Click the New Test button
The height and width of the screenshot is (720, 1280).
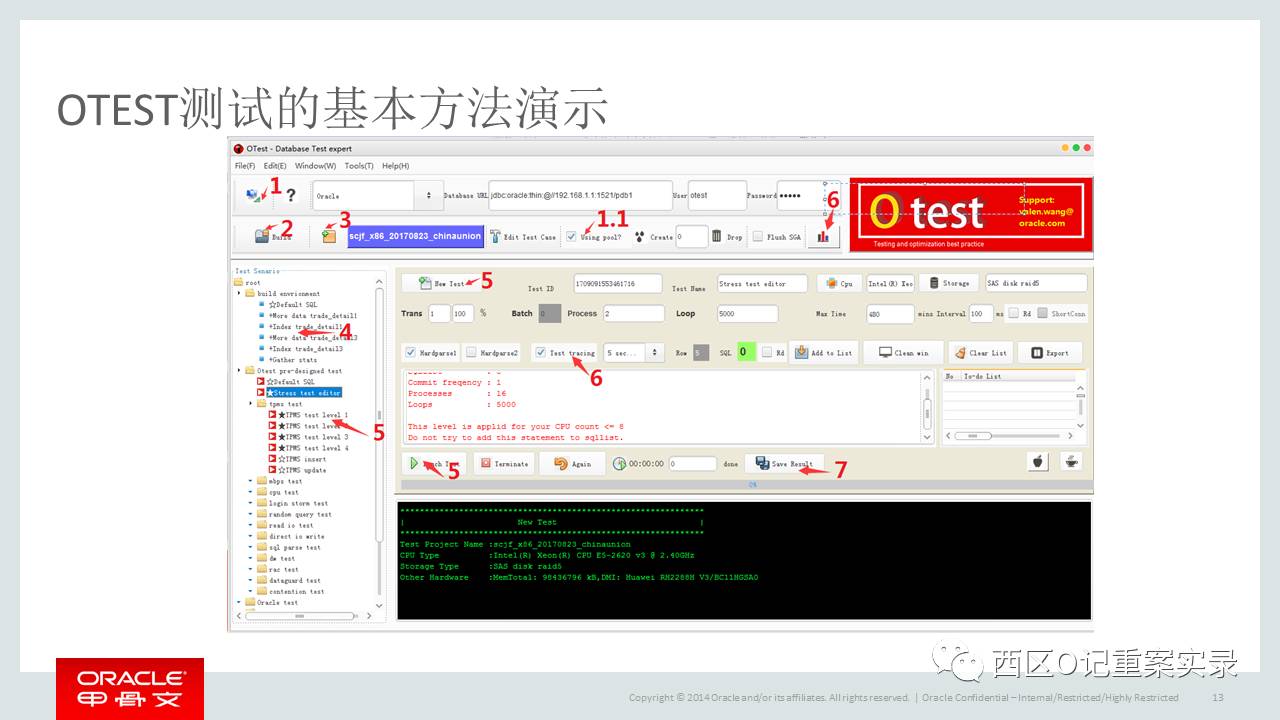click(x=442, y=283)
